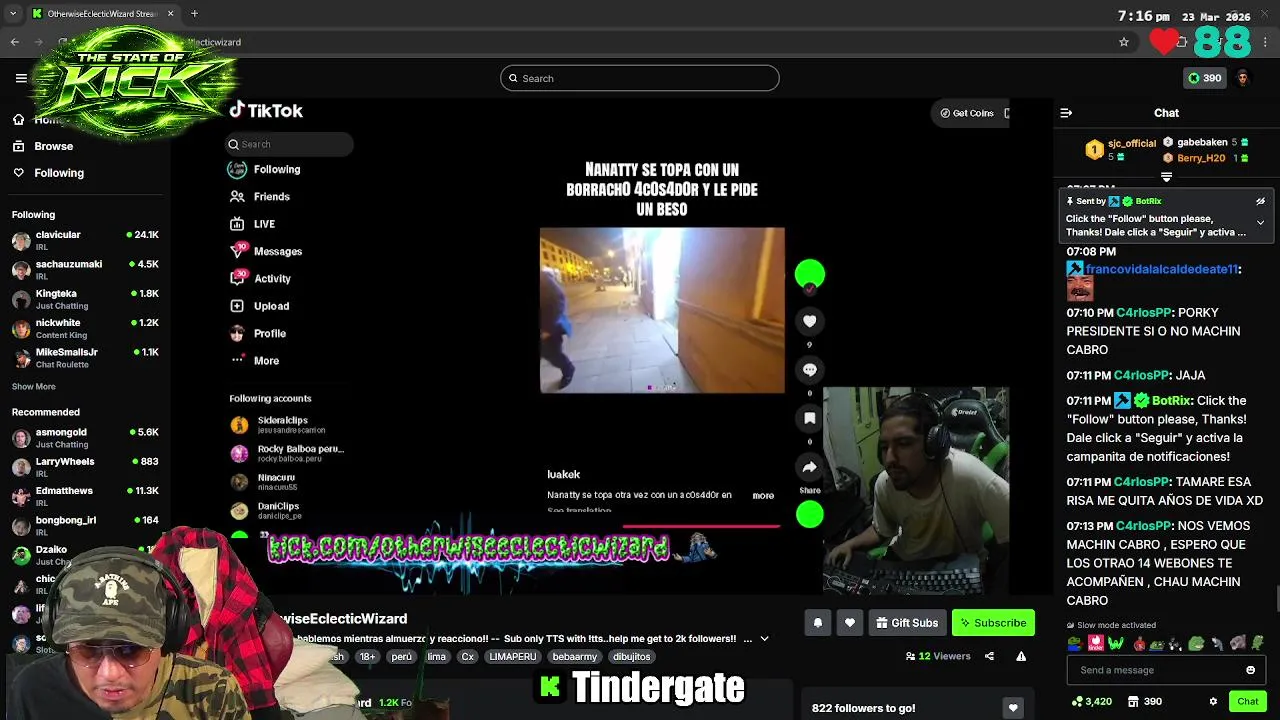Toggle follow heart next to Gift Subs

(850, 623)
